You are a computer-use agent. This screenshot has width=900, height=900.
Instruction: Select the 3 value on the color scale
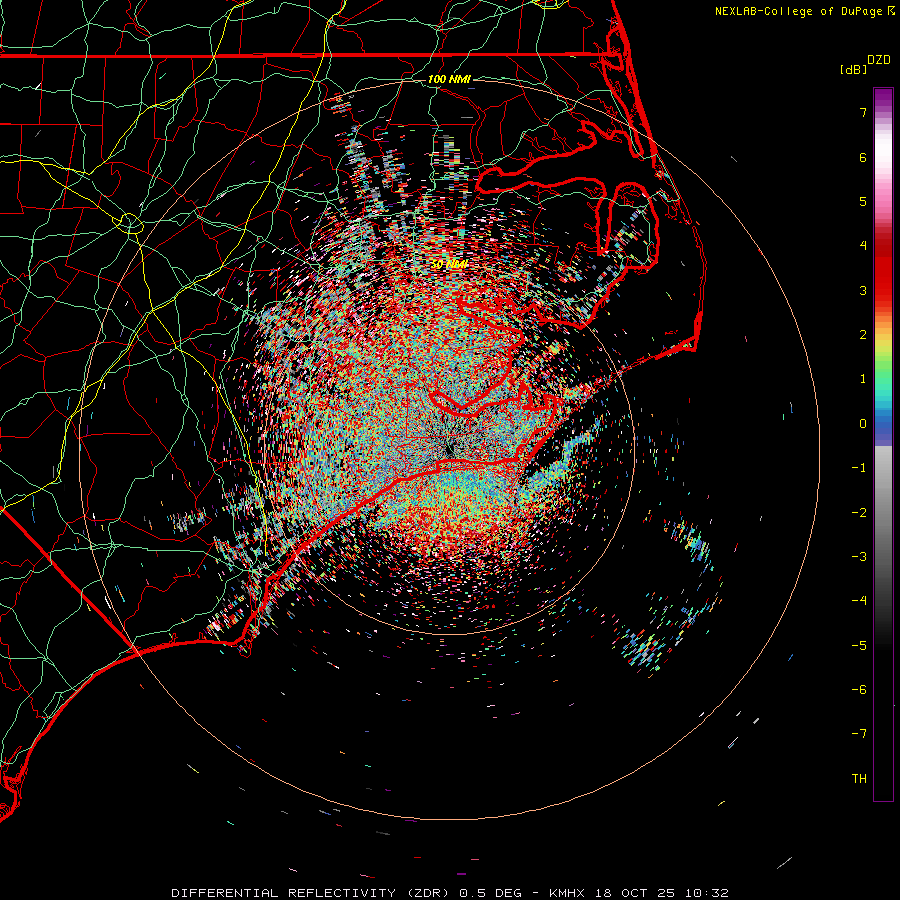point(863,290)
